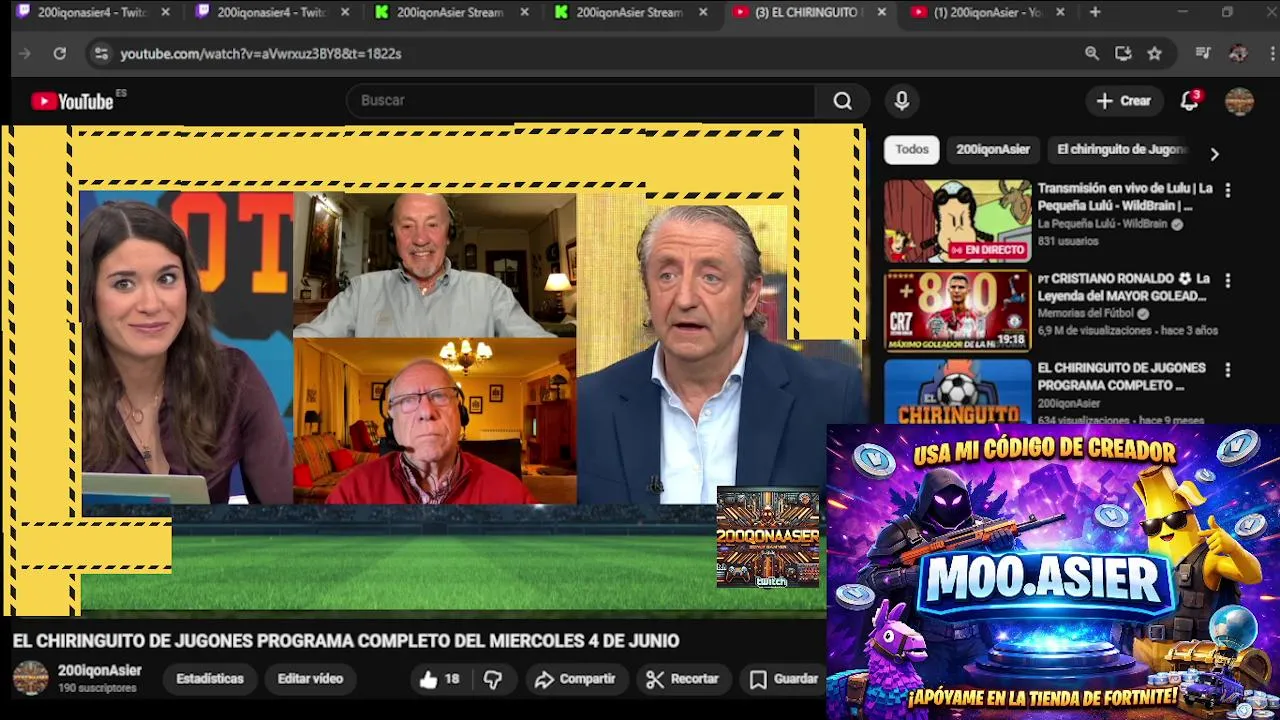1280x720 pixels.
Task: Click the 200iqonAsier channel avatar under video
Action: 30,678
